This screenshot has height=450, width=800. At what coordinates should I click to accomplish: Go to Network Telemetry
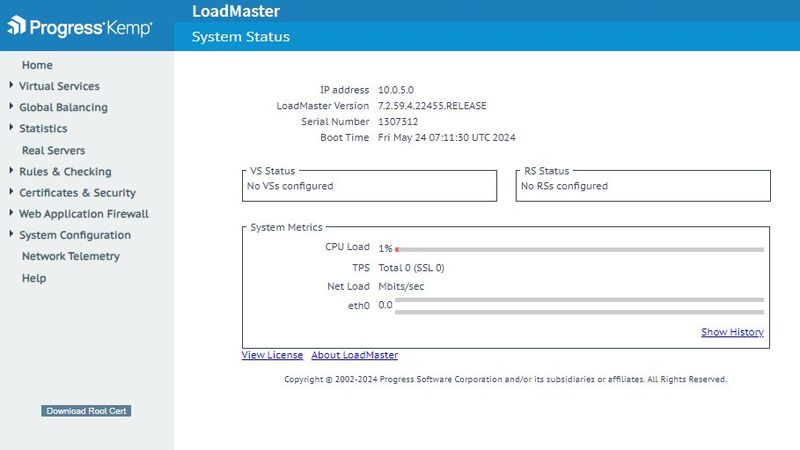coord(70,256)
